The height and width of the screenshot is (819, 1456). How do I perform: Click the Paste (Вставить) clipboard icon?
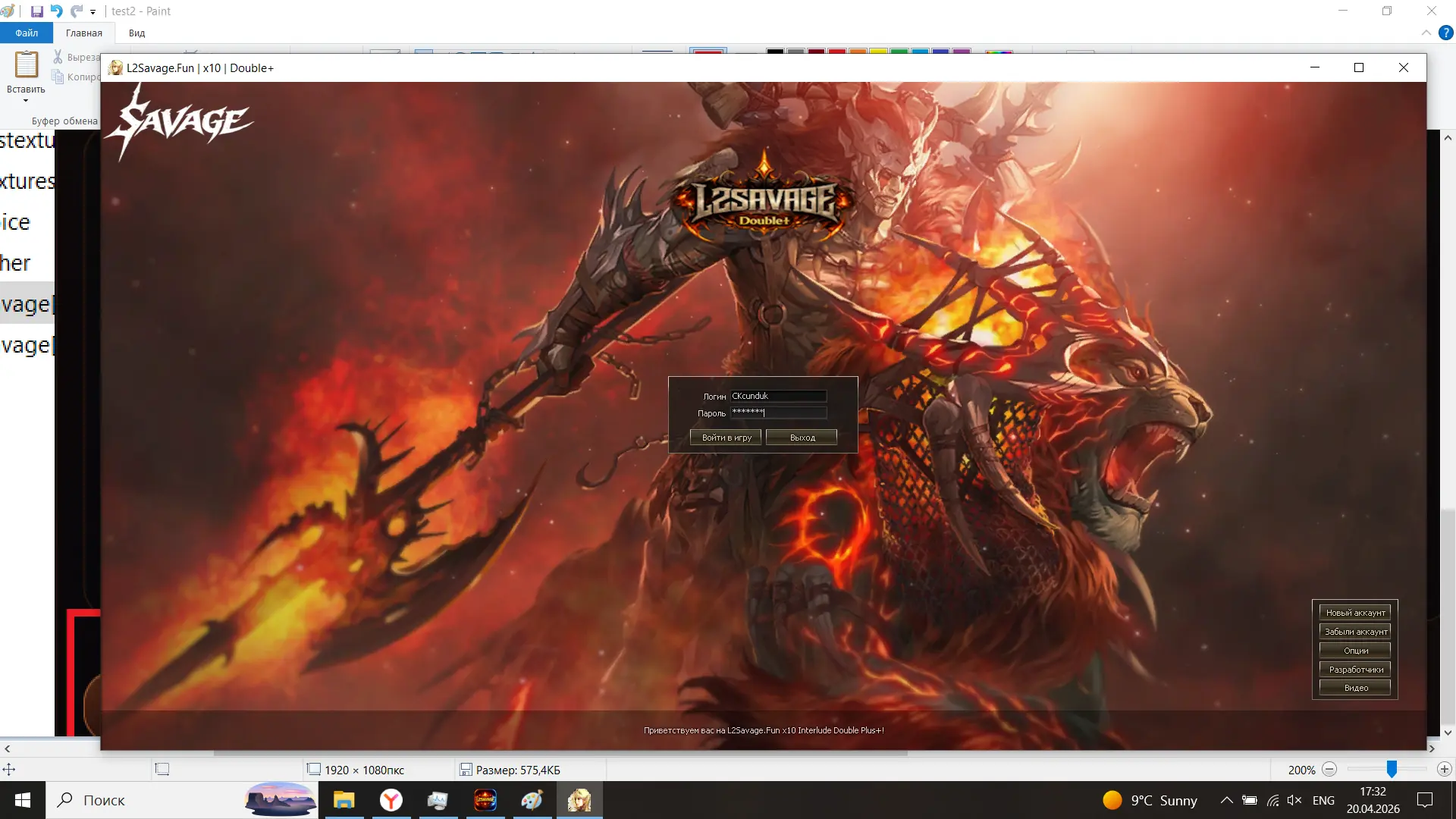[27, 65]
